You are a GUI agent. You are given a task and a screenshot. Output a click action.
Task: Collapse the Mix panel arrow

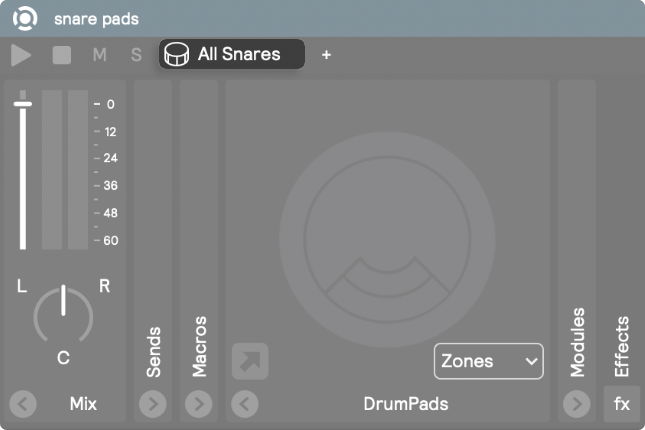point(23,404)
